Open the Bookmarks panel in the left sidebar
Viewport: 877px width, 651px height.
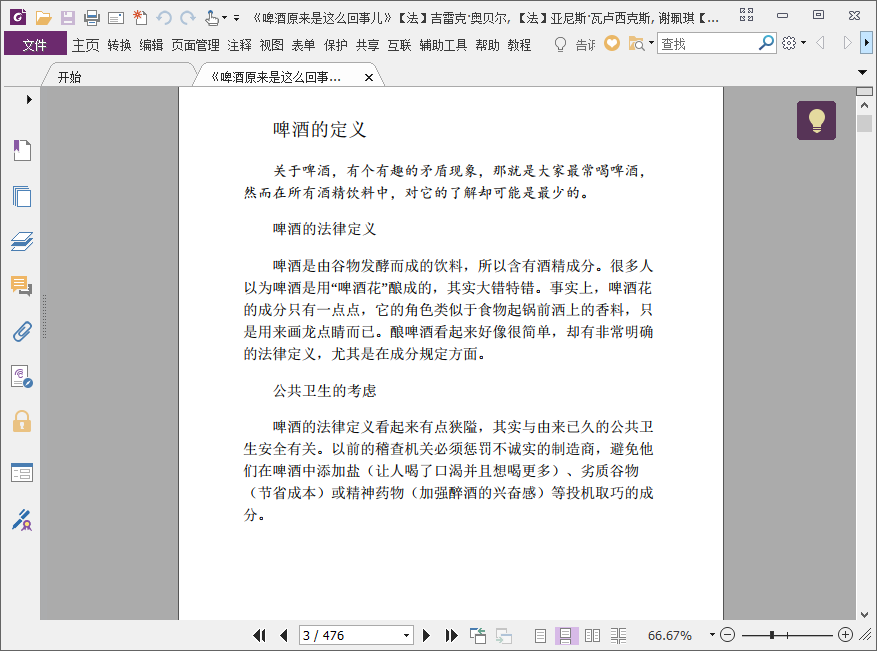coord(22,150)
